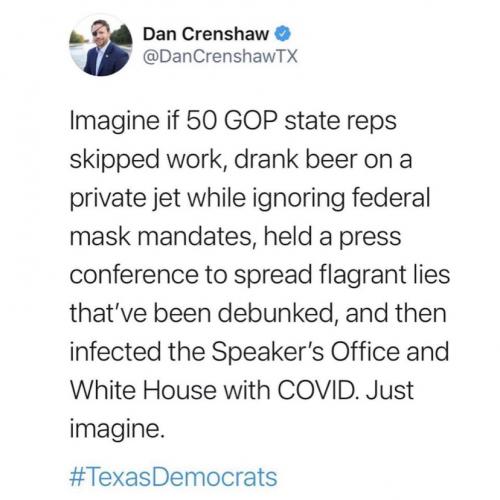Click 'drank beer' in the tweet
Viewport: 500px width, 500px height.
[296, 159]
